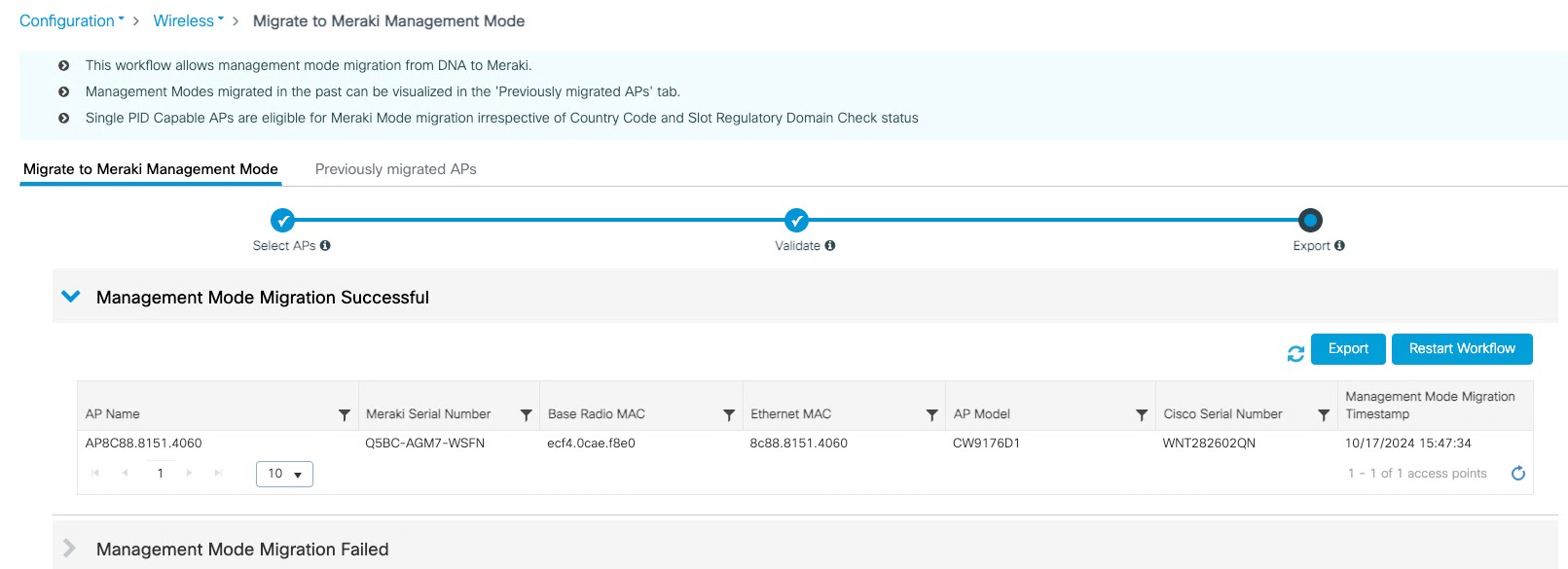This screenshot has width=1568, height=569.
Task: Click the Select APs step circle
Action: (282, 220)
